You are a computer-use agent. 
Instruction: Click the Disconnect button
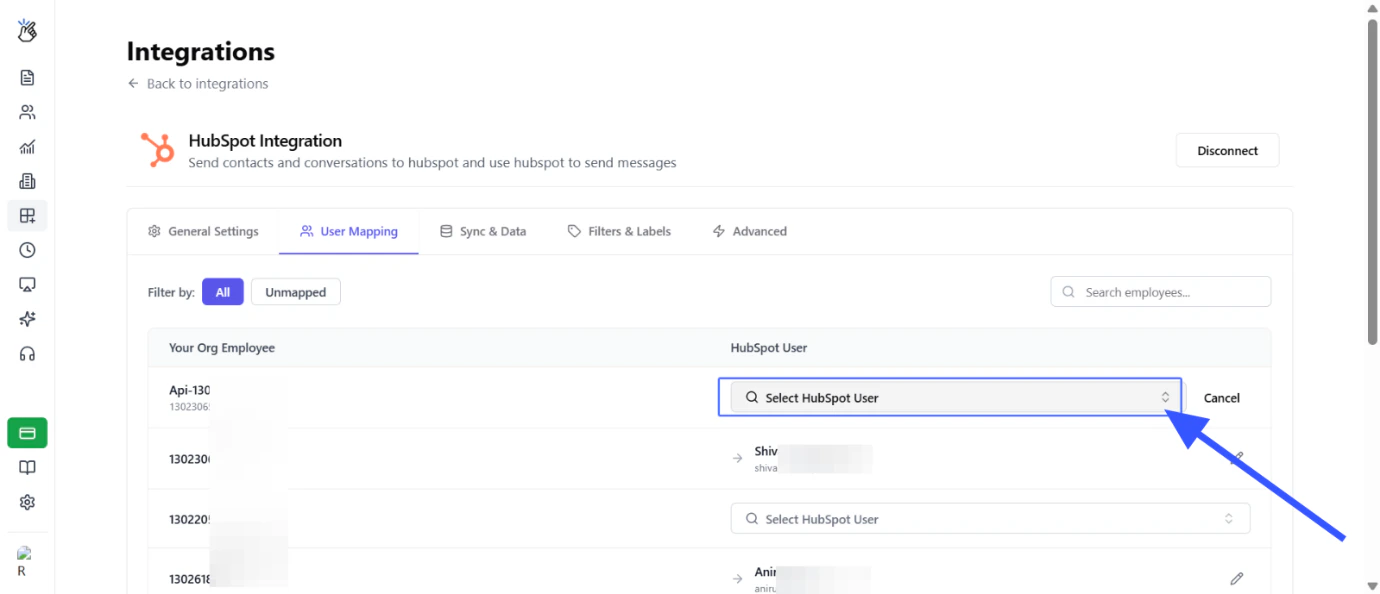click(1227, 150)
